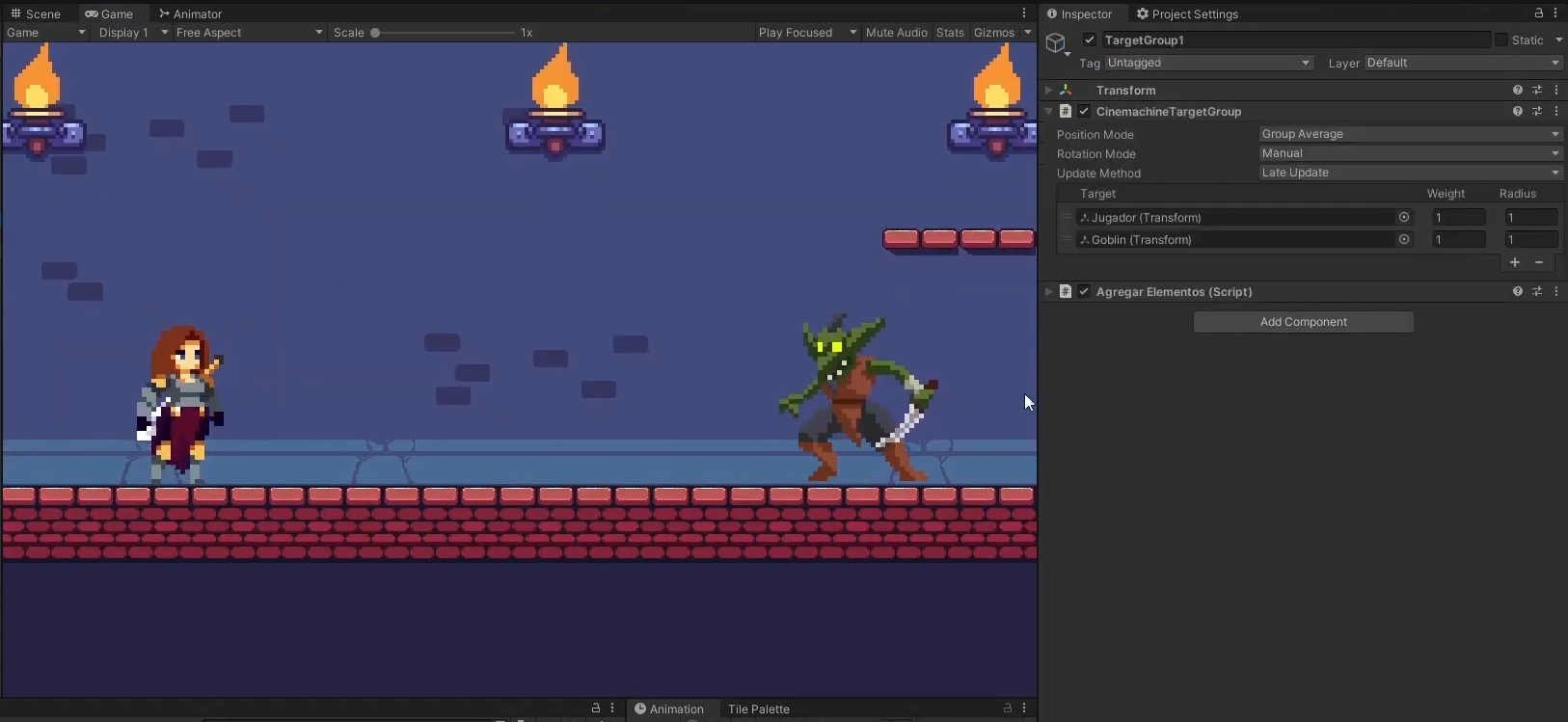Open object picker for Jugador target
This screenshot has width=1568, height=722.
tap(1404, 217)
